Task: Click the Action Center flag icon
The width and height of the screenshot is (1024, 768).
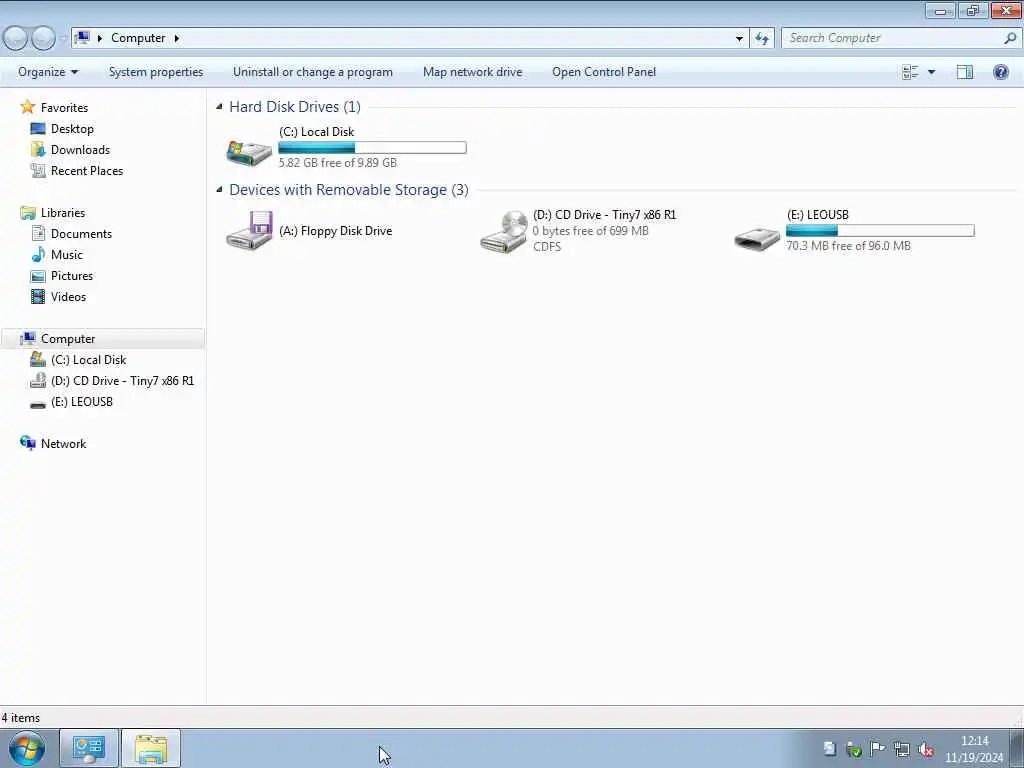Action: (x=877, y=749)
